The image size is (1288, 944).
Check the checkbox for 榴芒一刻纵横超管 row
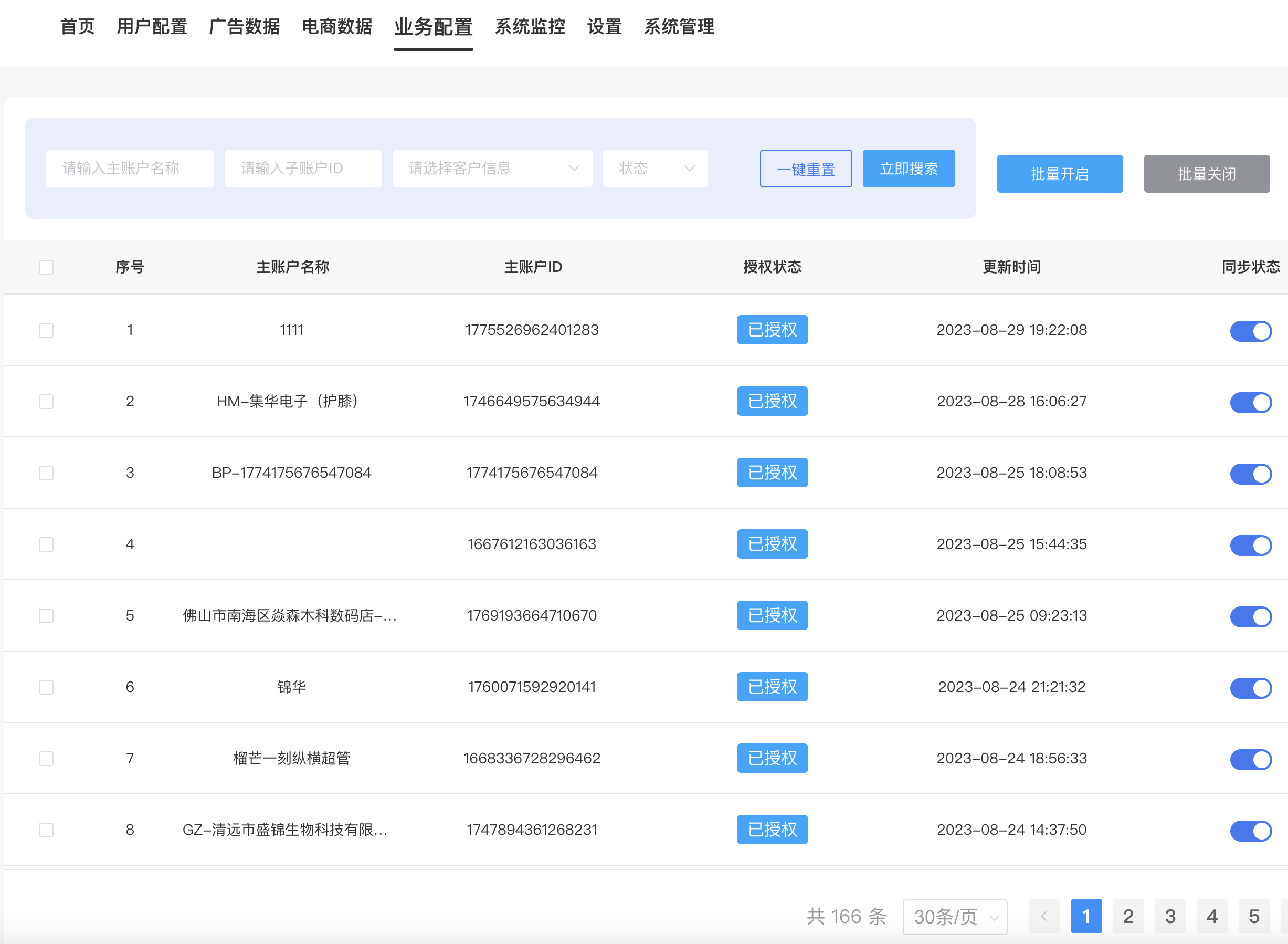coord(46,758)
